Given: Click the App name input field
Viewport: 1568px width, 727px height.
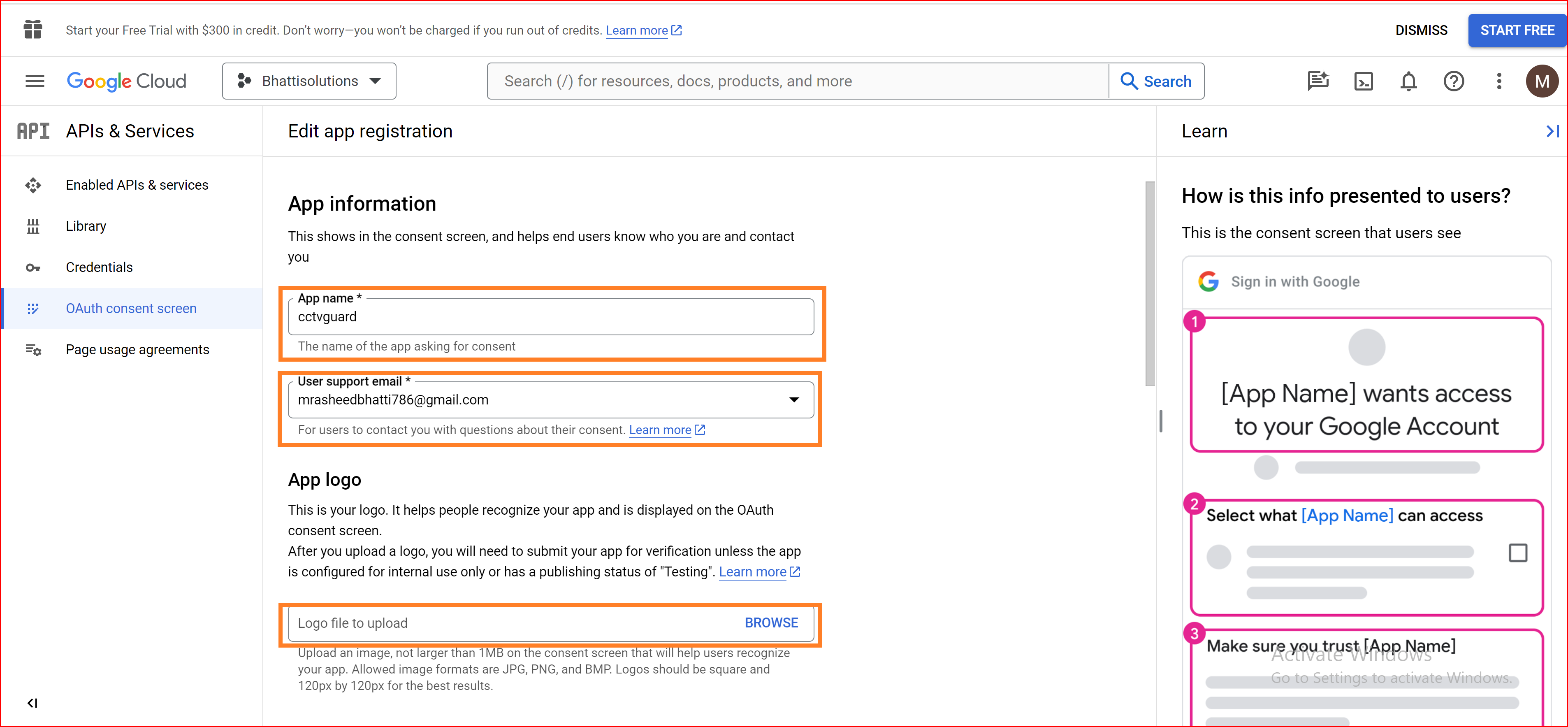Looking at the screenshot, I should click(550, 317).
